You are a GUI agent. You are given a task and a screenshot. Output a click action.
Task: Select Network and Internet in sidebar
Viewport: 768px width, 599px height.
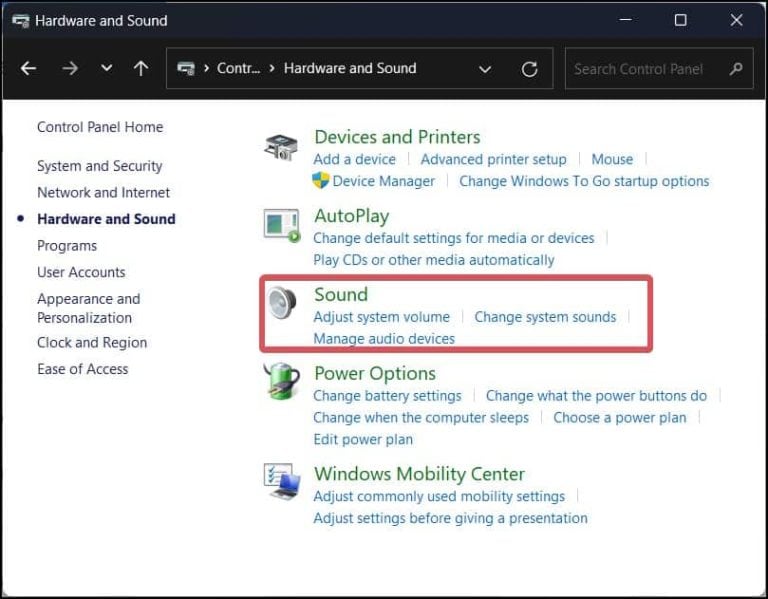click(103, 192)
